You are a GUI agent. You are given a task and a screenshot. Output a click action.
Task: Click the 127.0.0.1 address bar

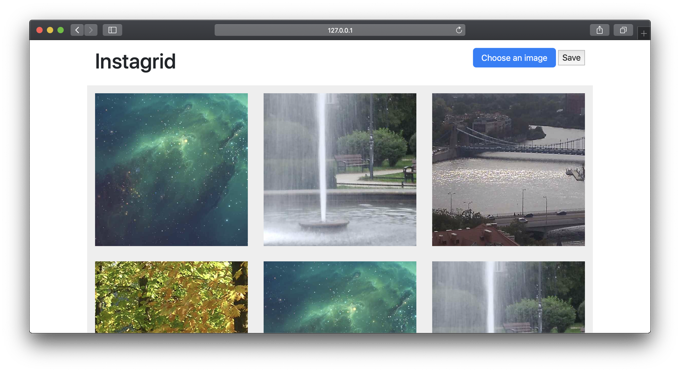340,30
